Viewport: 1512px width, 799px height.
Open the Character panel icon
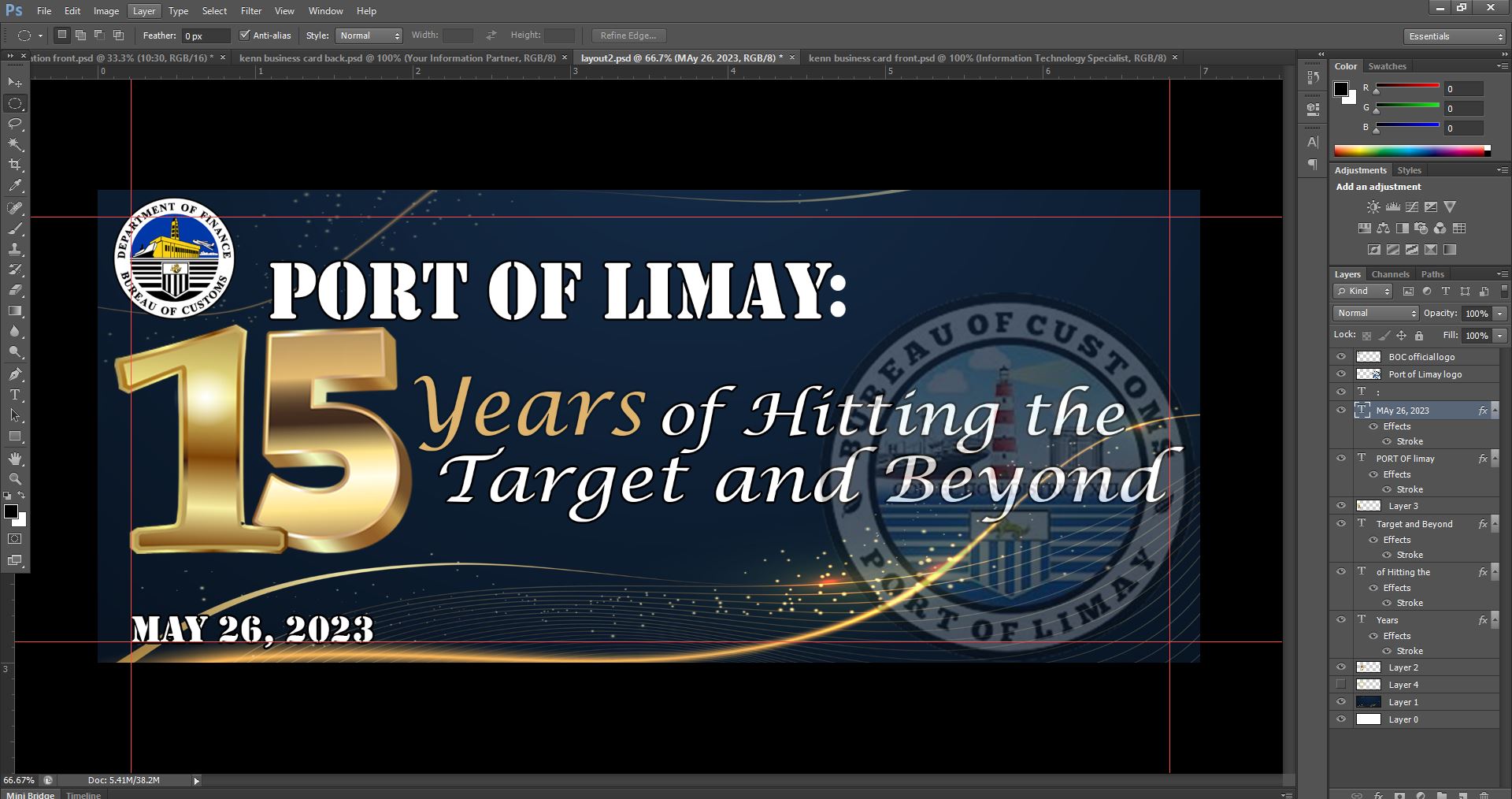pos(1313,143)
